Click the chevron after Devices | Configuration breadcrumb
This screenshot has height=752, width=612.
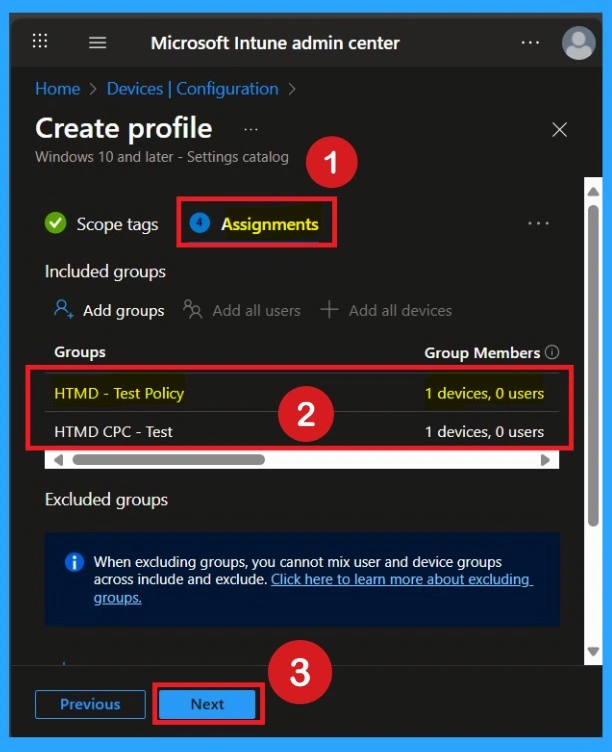pos(292,89)
